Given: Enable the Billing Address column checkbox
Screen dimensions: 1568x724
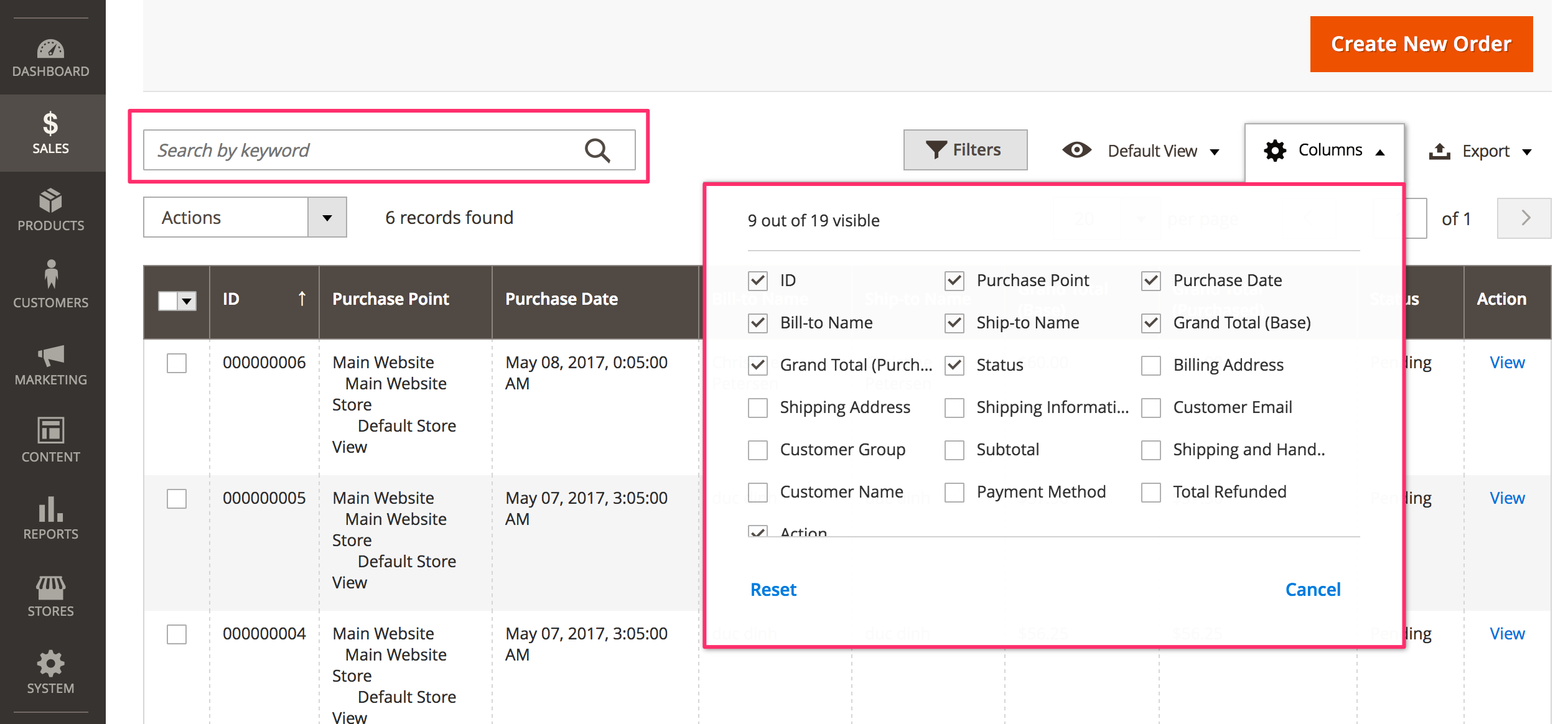Looking at the screenshot, I should coord(1150,366).
